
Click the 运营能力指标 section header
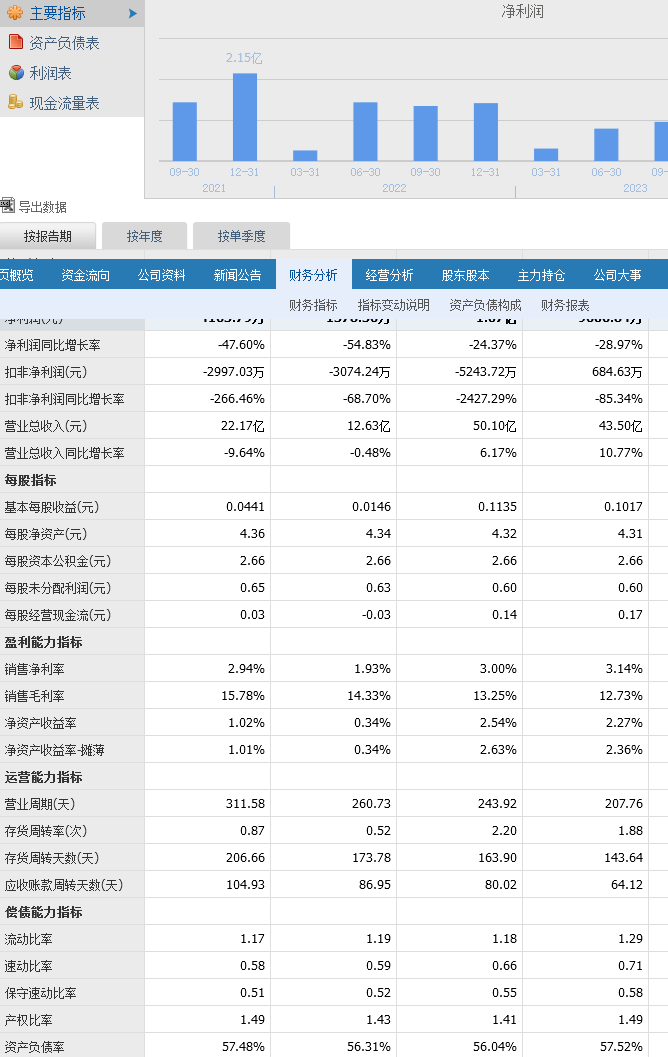(43, 777)
